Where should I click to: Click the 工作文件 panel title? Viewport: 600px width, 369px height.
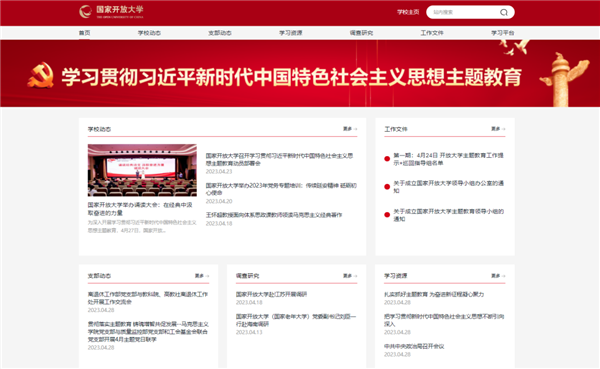click(396, 129)
